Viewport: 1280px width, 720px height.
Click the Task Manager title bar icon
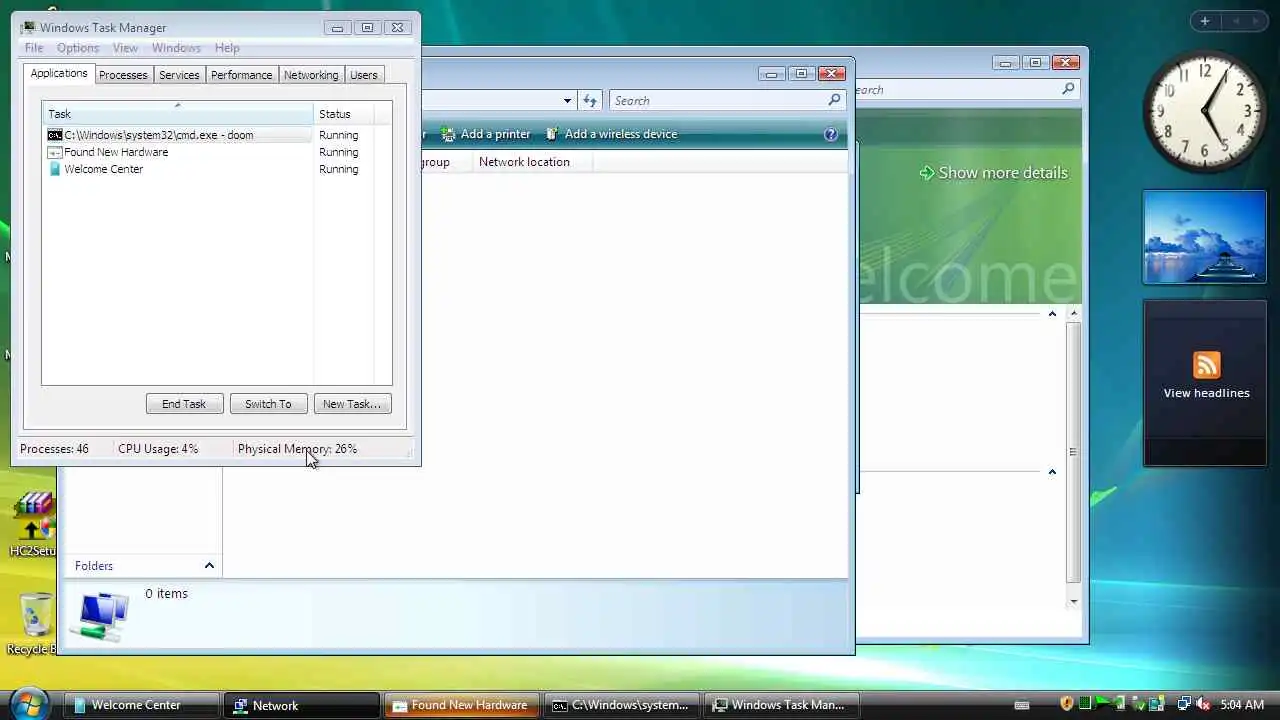pyautogui.click(x=28, y=28)
